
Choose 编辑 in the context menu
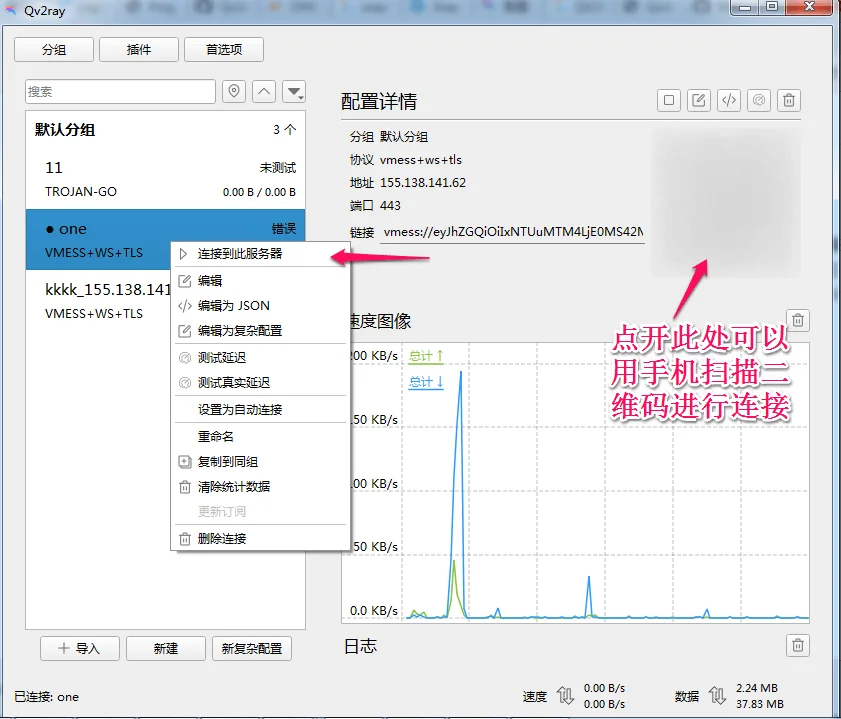(x=260, y=280)
